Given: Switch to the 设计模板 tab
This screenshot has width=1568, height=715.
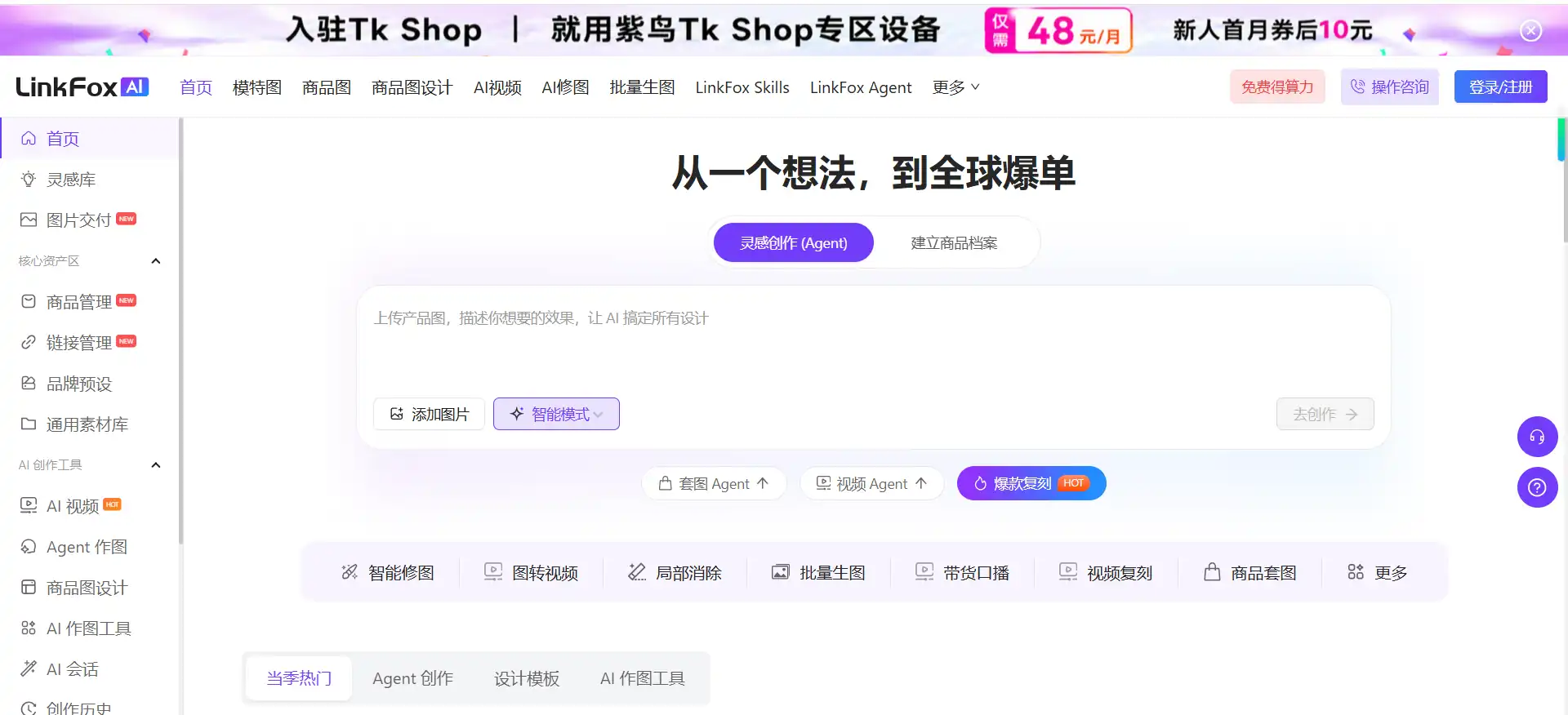Looking at the screenshot, I should 527,678.
